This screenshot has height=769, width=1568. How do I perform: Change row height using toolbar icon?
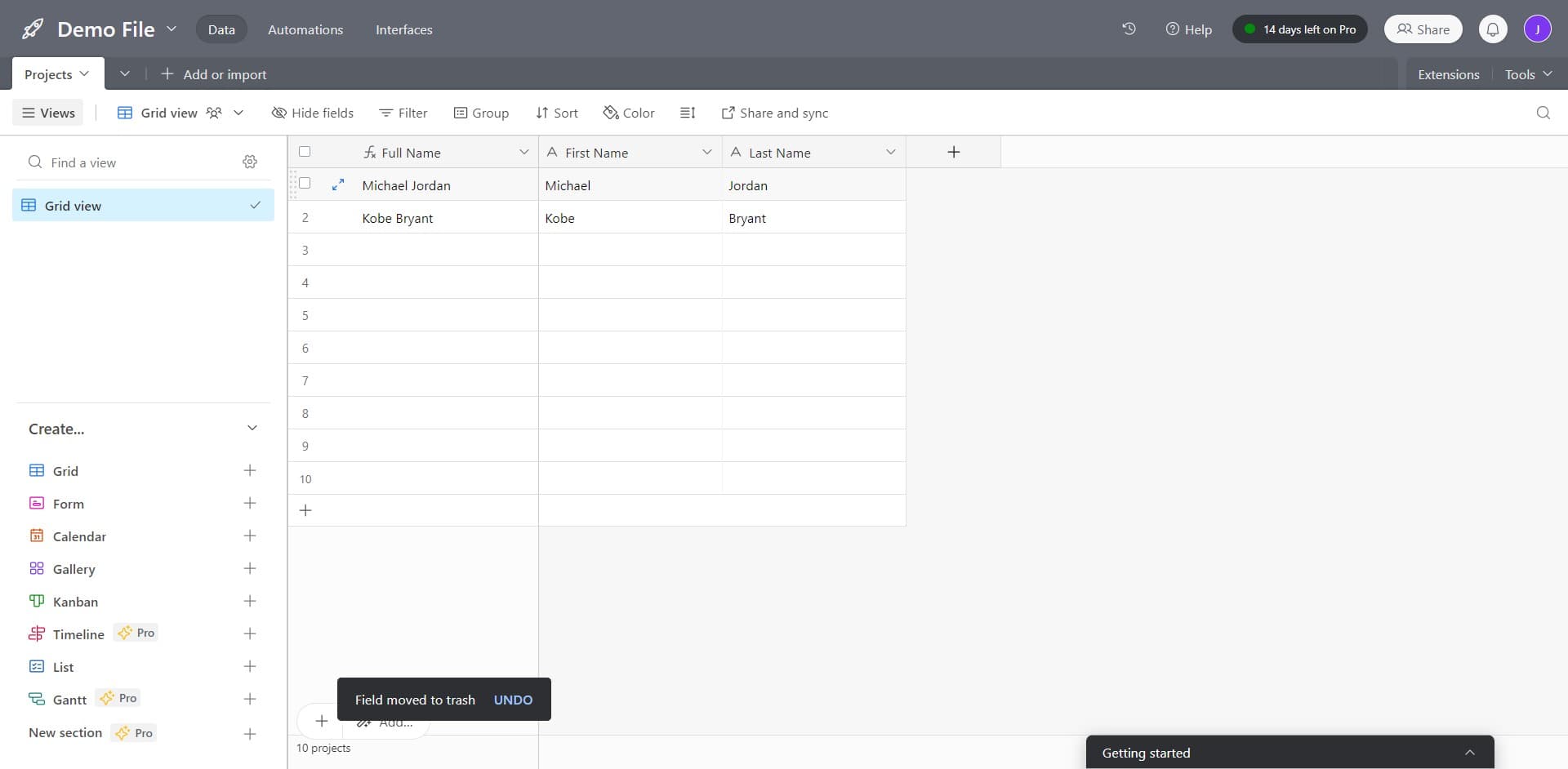click(x=688, y=113)
